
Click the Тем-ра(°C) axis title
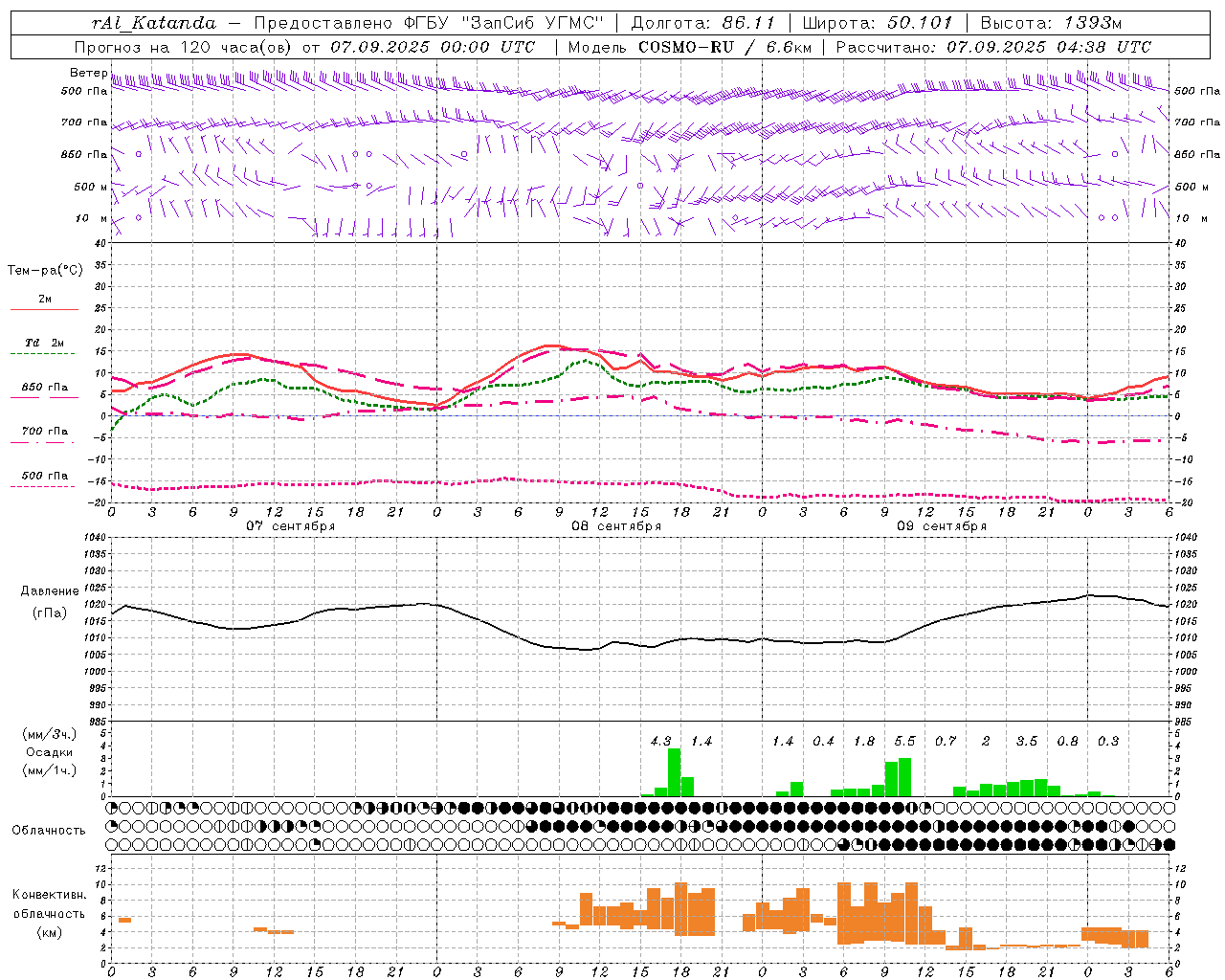pyautogui.click(x=45, y=271)
